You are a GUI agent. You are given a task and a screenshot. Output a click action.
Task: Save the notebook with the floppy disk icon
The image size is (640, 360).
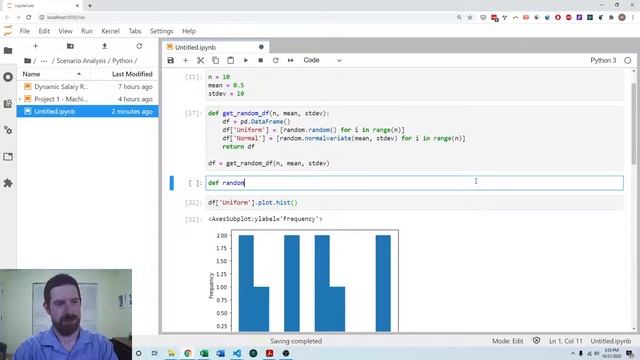click(171, 60)
